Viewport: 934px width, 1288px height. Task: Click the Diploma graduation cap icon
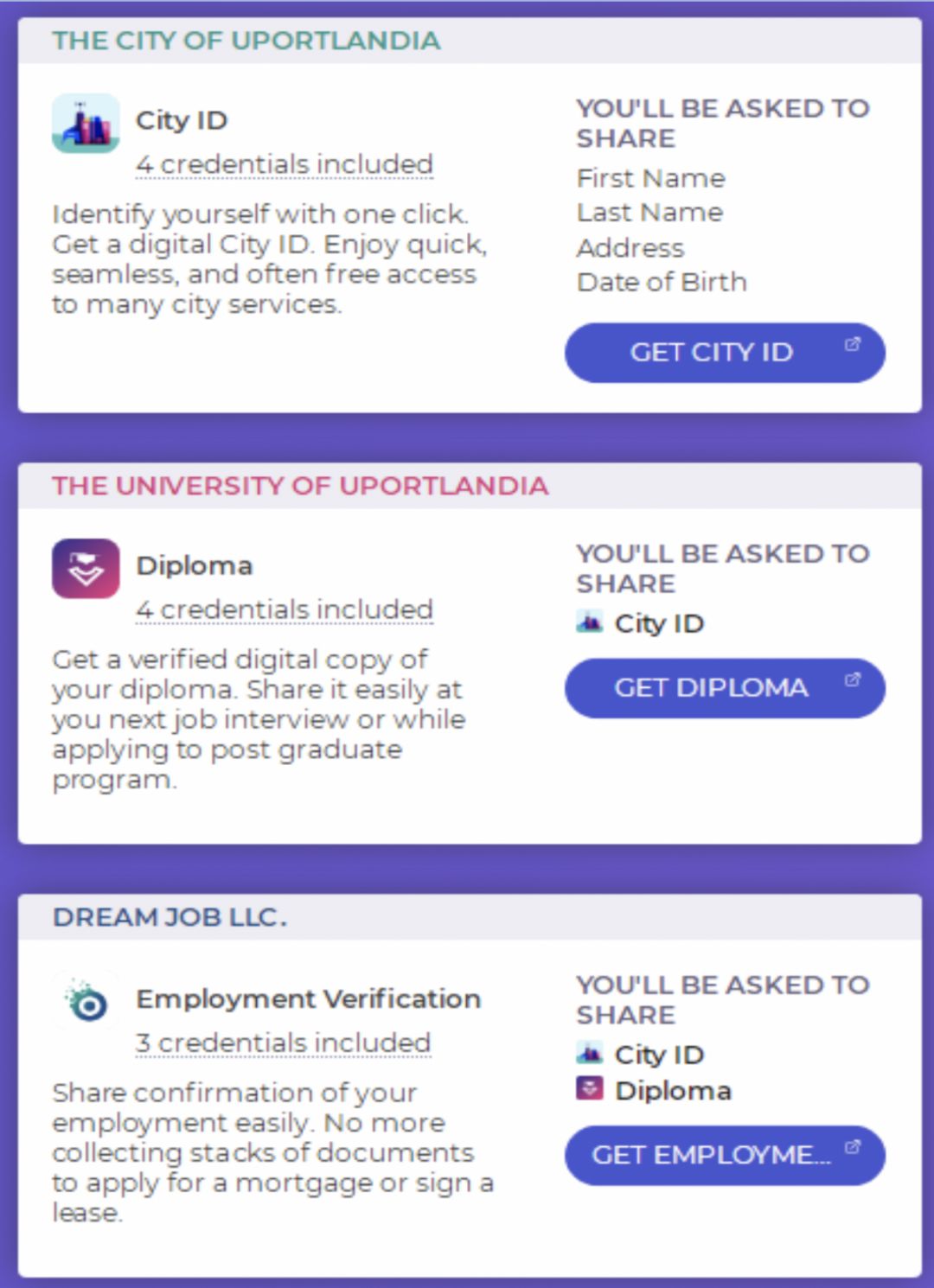pyautogui.click(x=86, y=568)
